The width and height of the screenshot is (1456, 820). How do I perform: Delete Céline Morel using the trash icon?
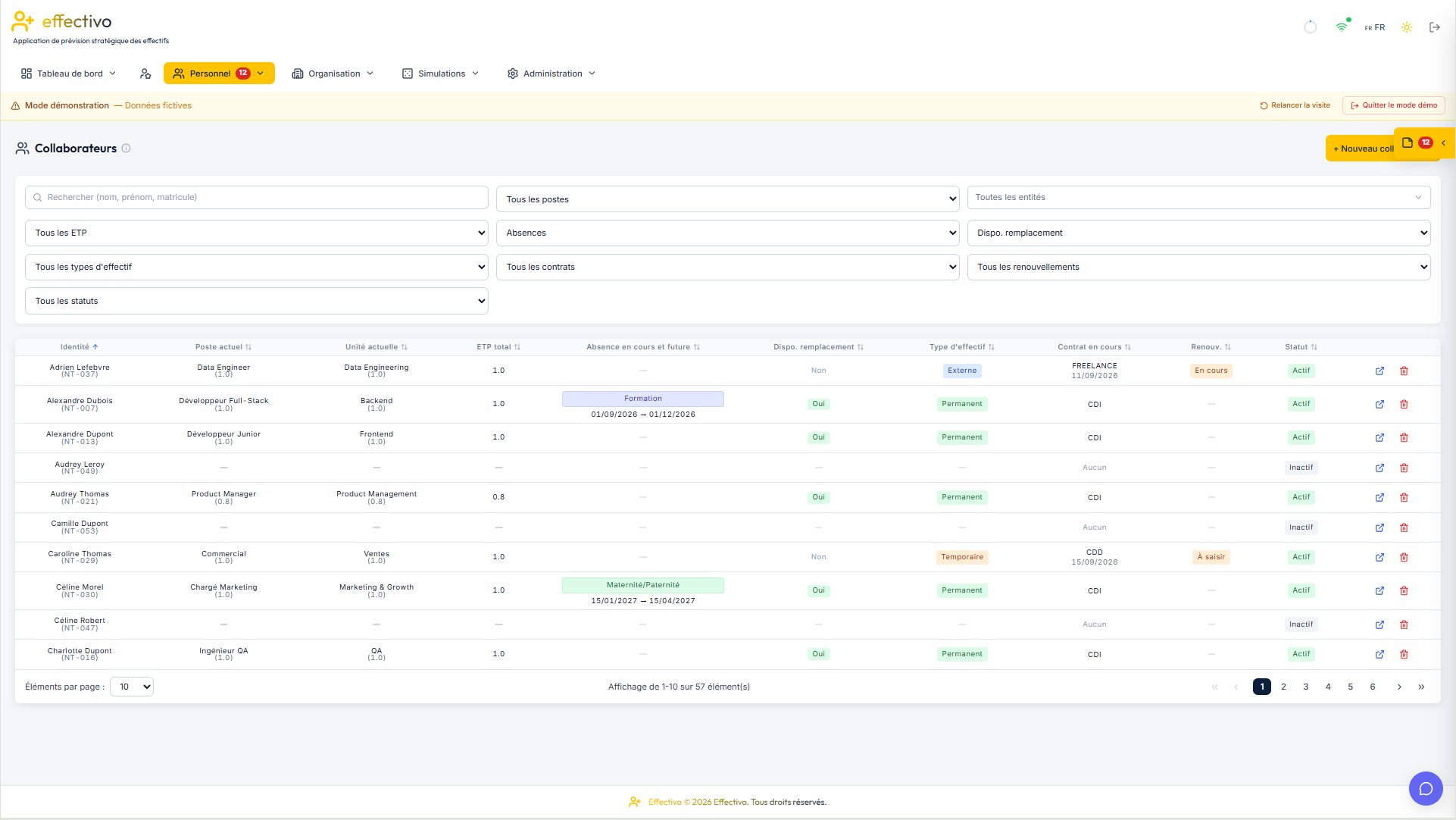1404,590
